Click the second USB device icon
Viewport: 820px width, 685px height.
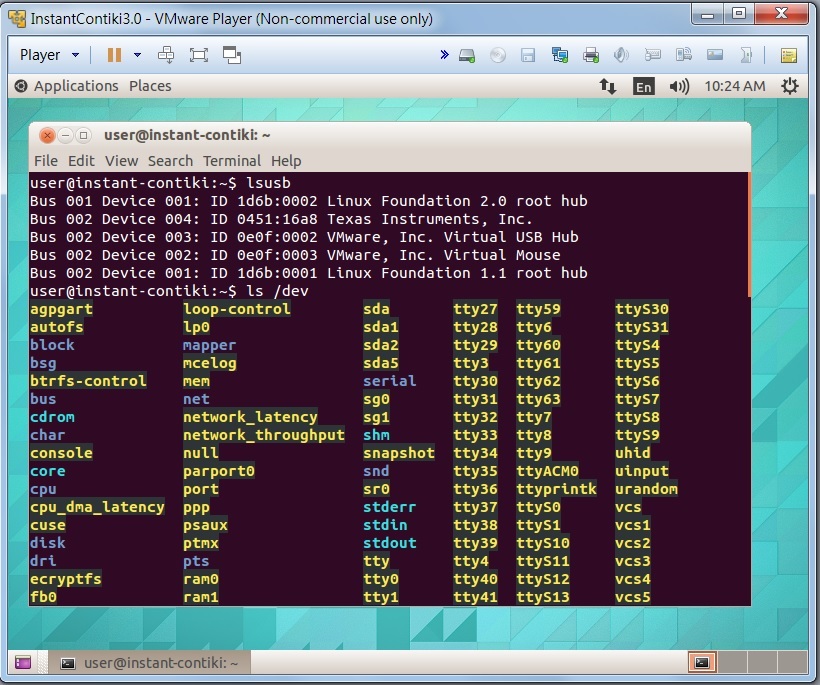click(684, 54)
